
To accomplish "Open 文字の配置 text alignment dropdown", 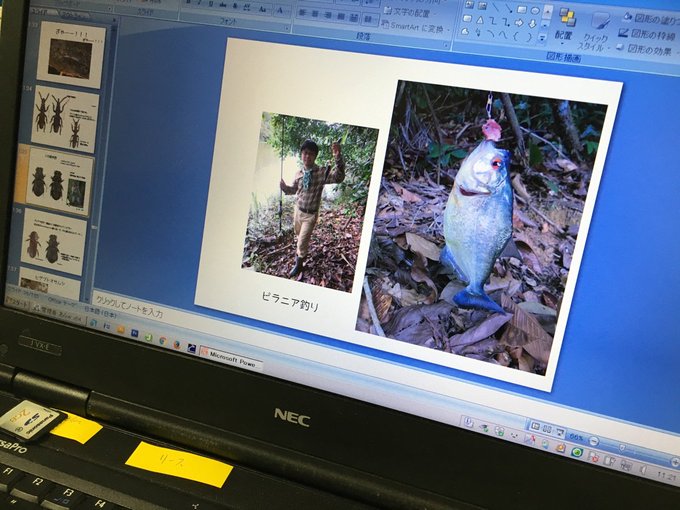I will pyautogui.click(x=410, y=12).
